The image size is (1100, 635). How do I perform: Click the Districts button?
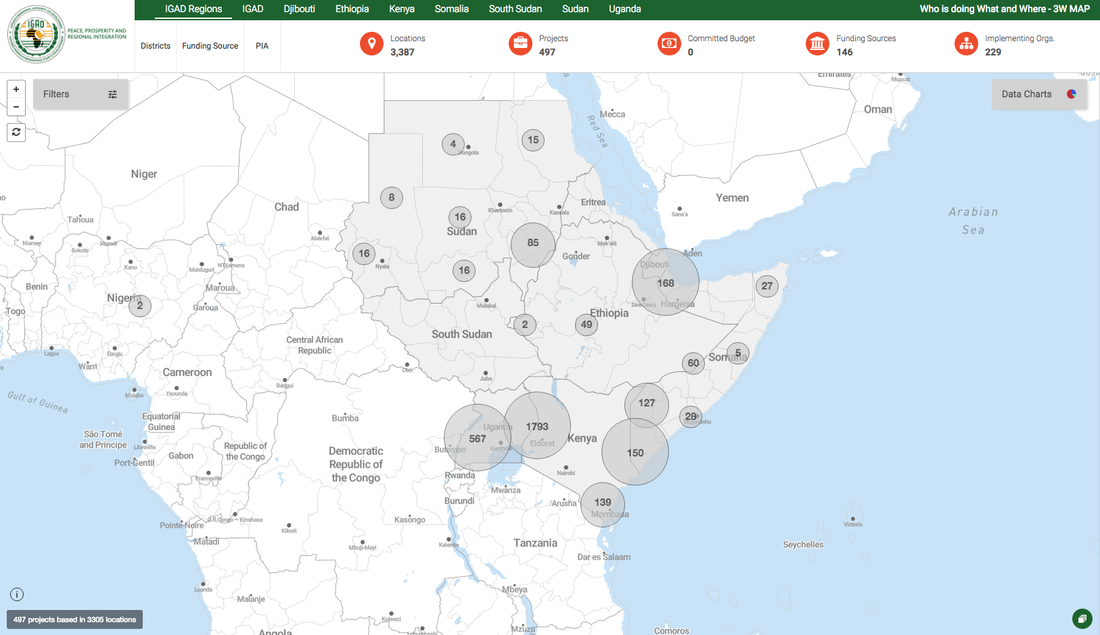point(155,46)
